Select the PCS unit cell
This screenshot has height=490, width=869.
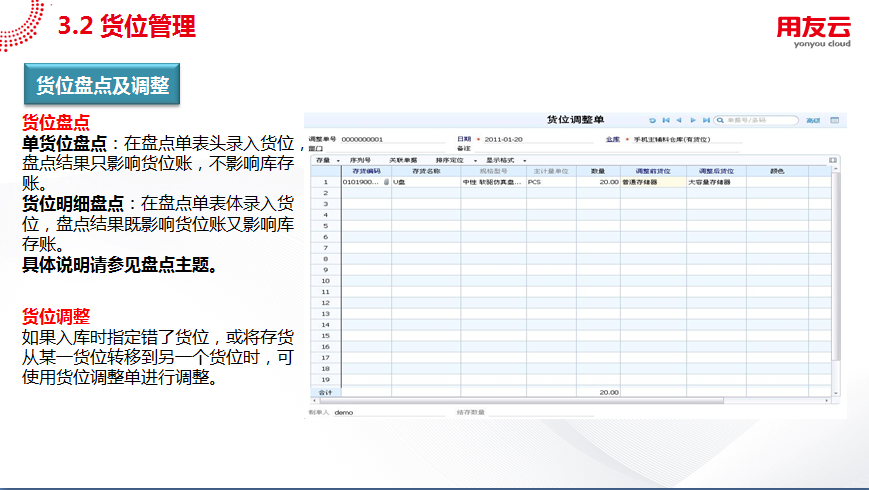tap(551, 182)
